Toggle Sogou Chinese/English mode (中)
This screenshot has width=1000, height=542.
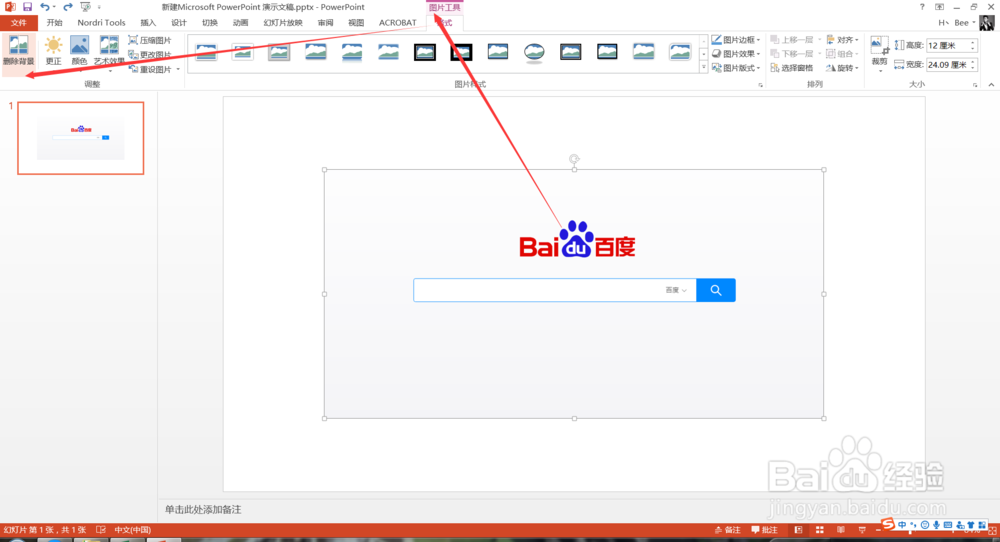coord(902,525)
